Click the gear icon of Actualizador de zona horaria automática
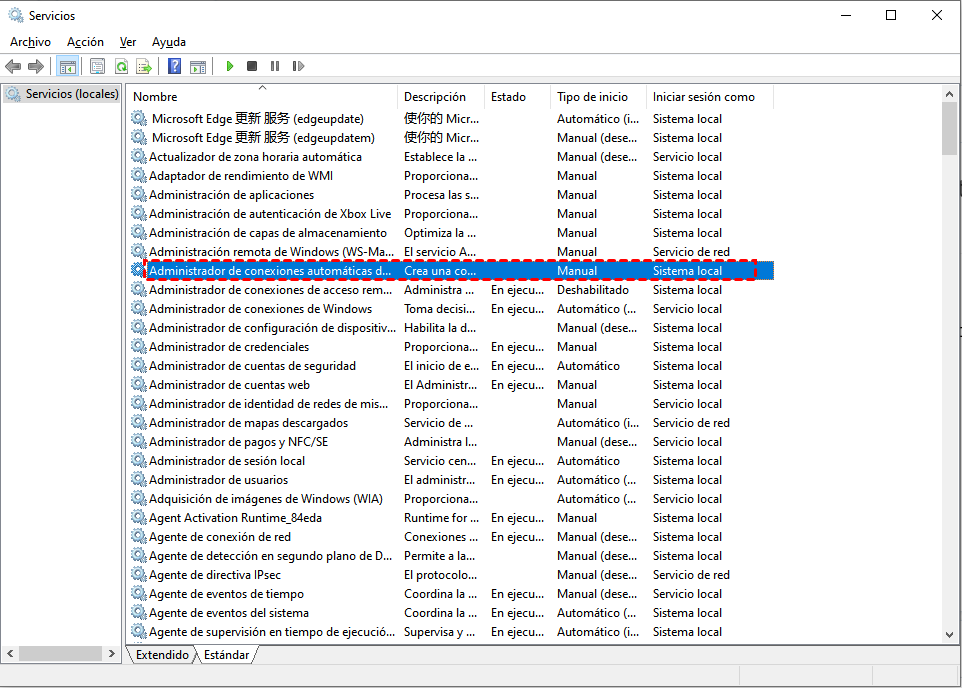 (139, 156)
